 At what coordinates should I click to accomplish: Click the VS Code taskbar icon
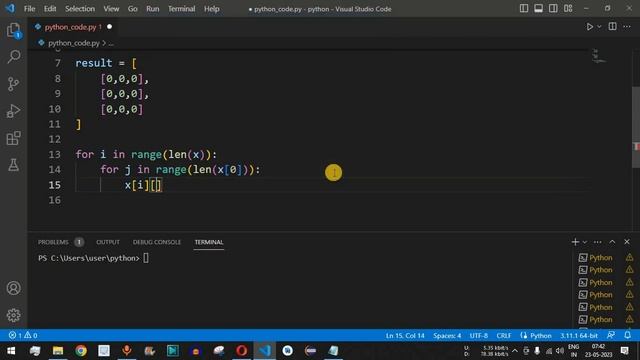(x=264, y=351)
